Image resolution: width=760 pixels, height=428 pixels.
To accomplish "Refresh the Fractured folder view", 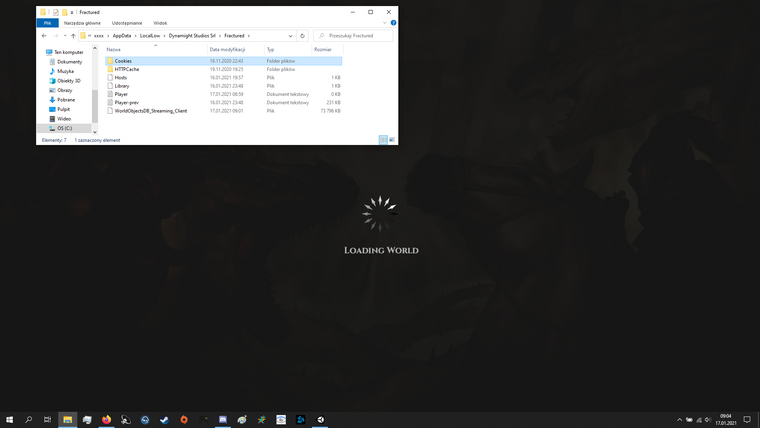I will pos(302,36).
